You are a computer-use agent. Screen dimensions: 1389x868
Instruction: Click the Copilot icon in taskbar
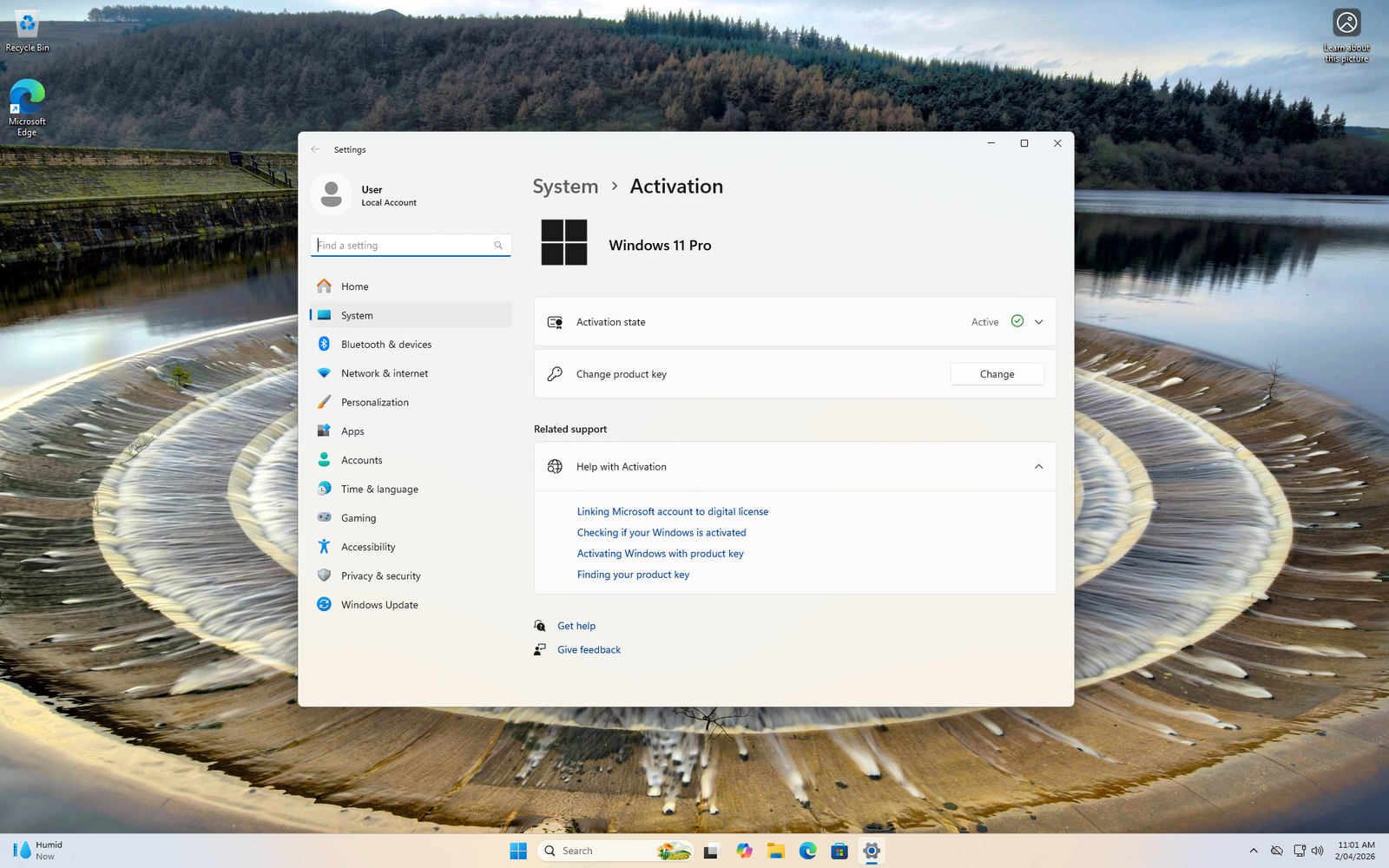tap(744, 851)
